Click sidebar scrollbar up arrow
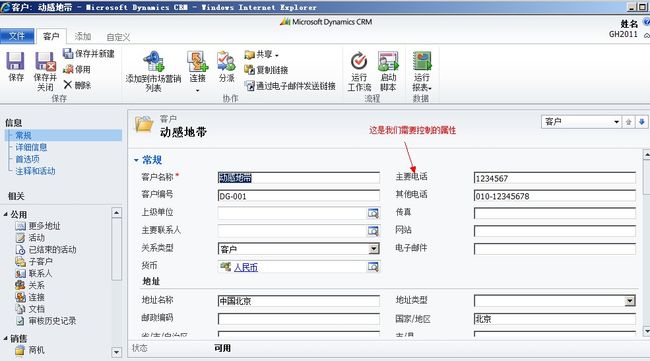This screenshot has width=650, height=361. pyautogui.click(x=116, y=213)
